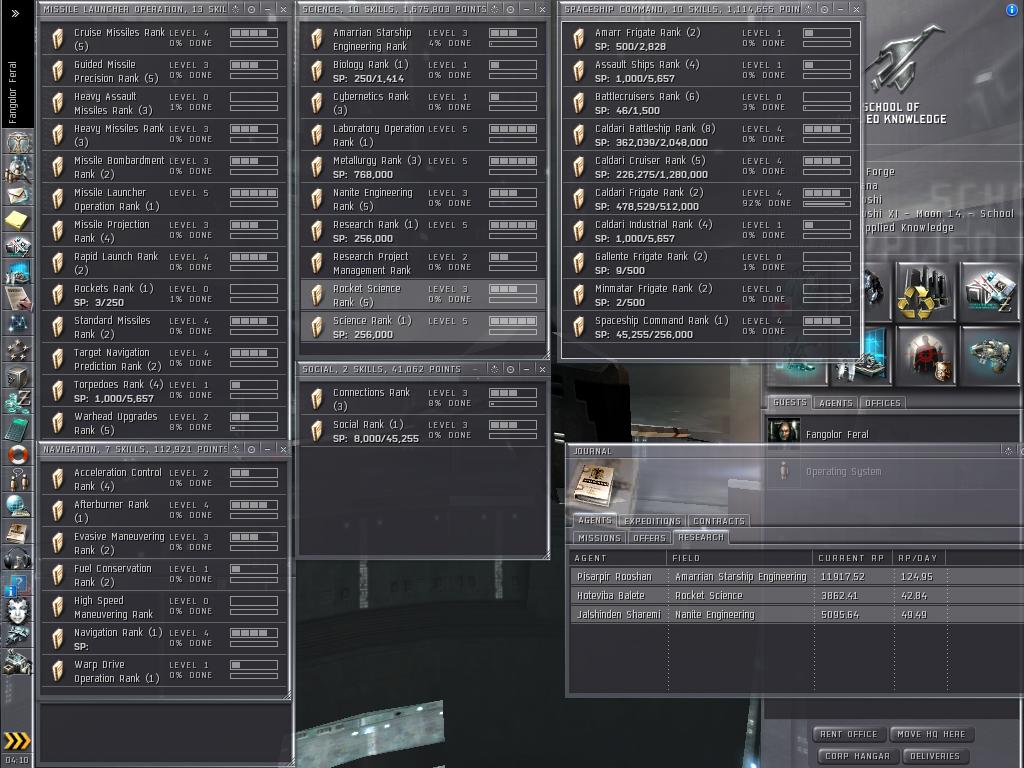Screen dimensions: 1024x768
Task: Toggle pin on Spaceship Command window
Action: 808,9
